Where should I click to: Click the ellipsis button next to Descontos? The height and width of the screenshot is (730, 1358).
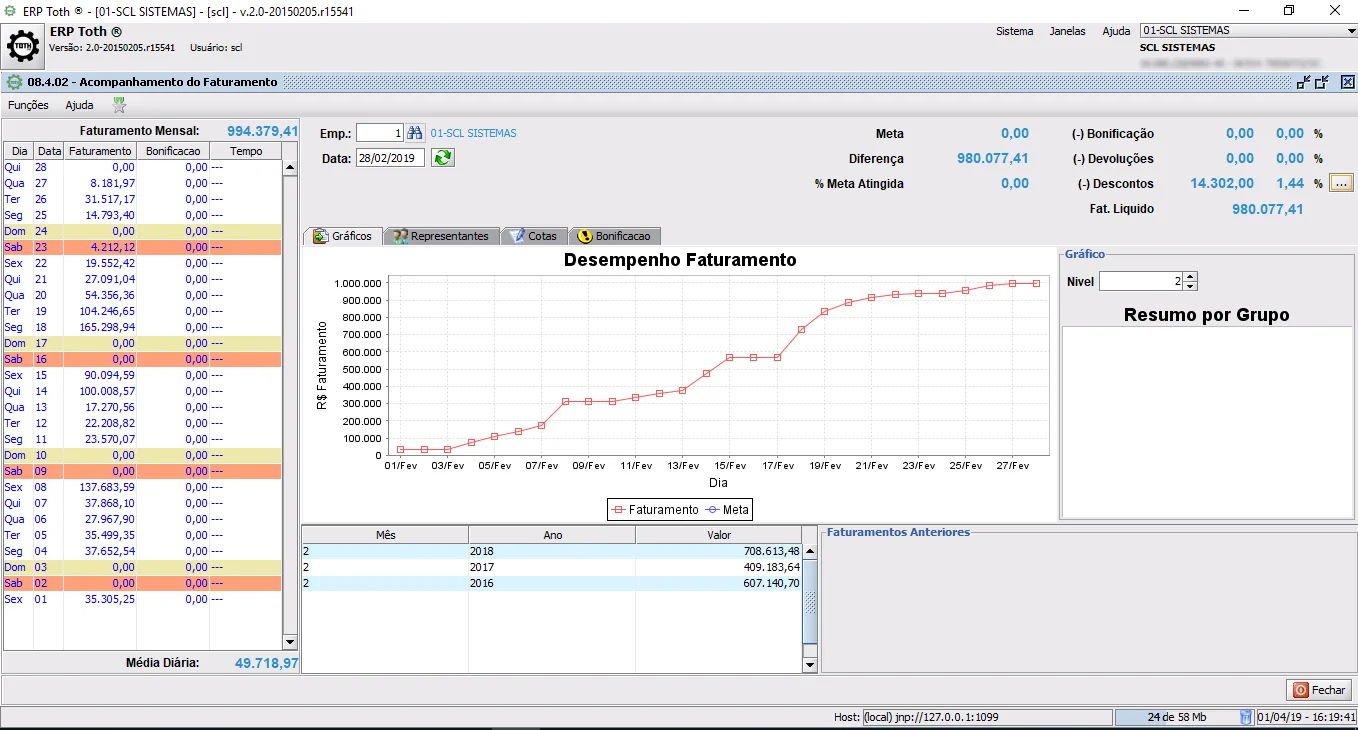[x=1341, y=183]
